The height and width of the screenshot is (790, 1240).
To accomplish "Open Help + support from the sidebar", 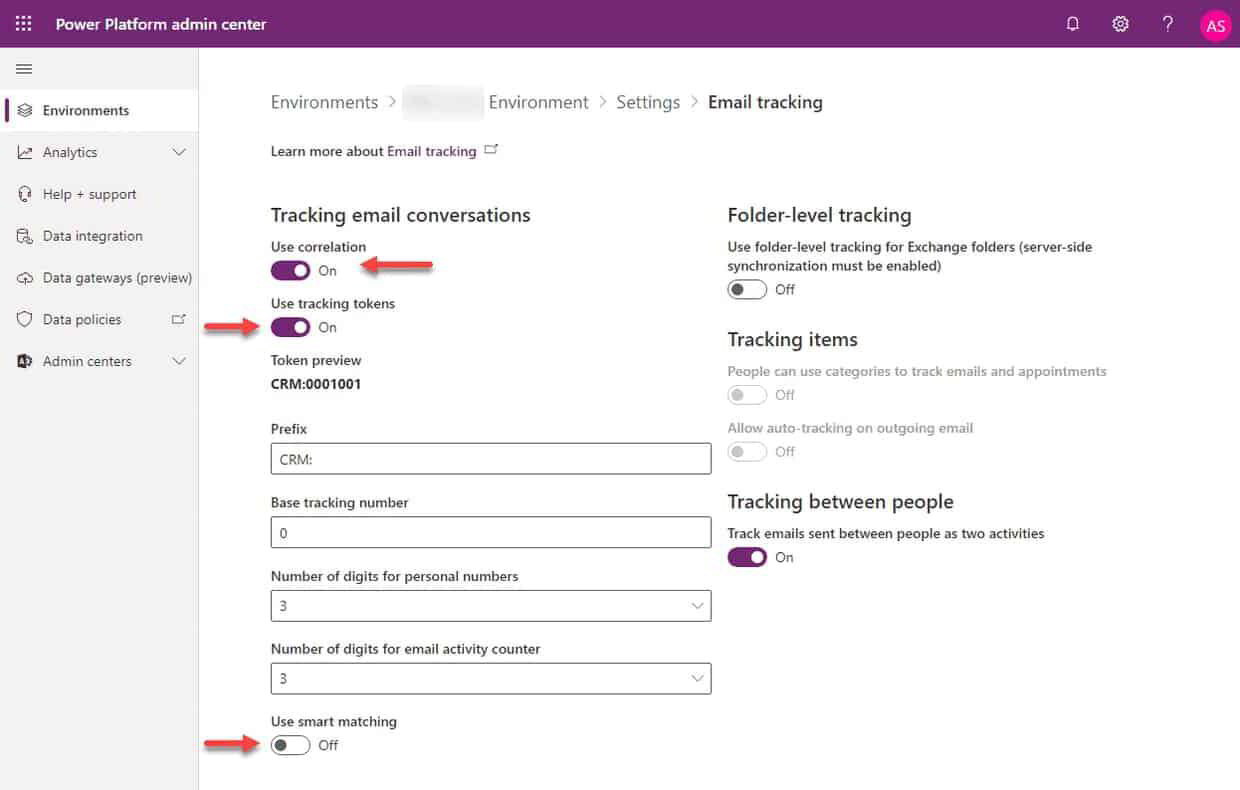I will pos(90,194).
